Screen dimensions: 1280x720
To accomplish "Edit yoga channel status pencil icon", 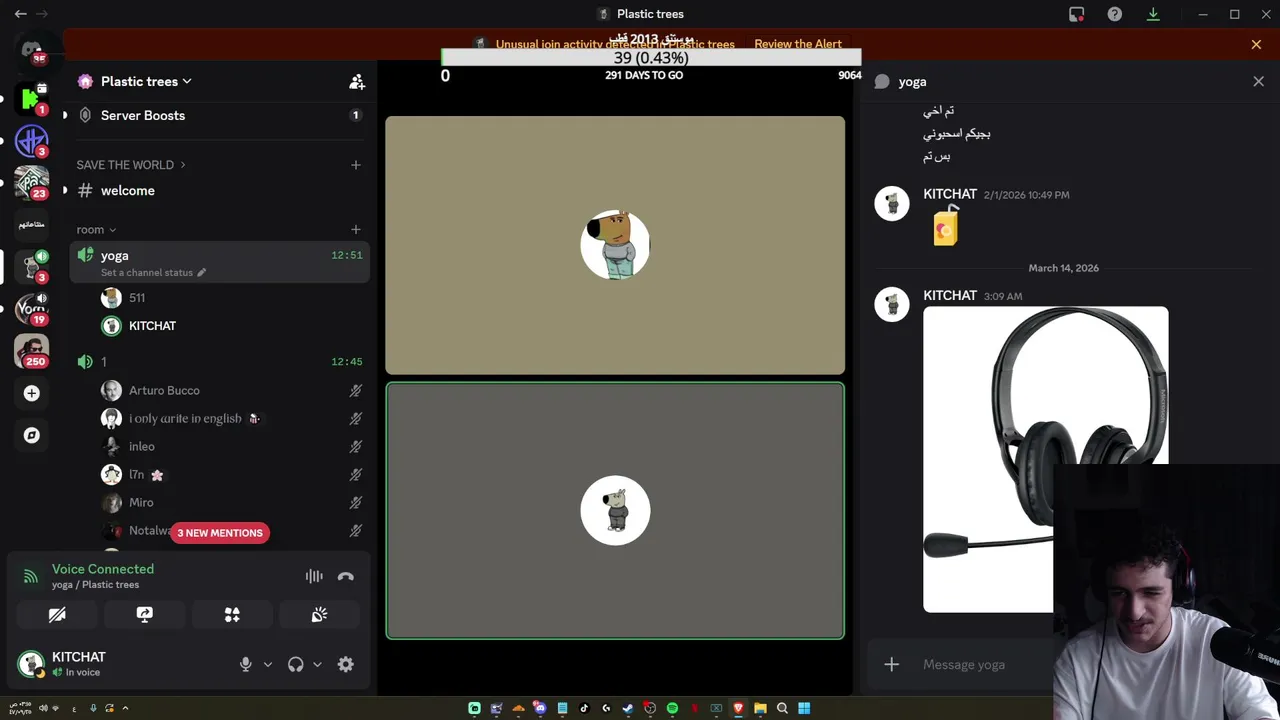I will [201, 272].
